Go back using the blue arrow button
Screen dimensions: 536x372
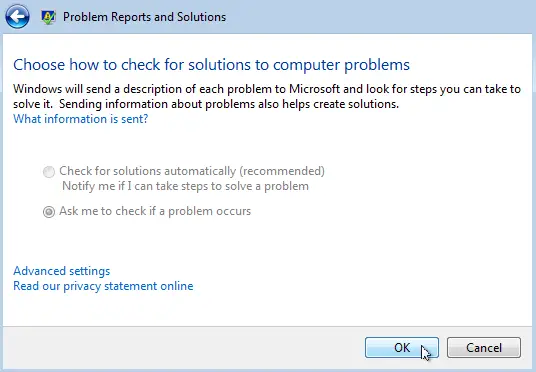tap(17, 16)
